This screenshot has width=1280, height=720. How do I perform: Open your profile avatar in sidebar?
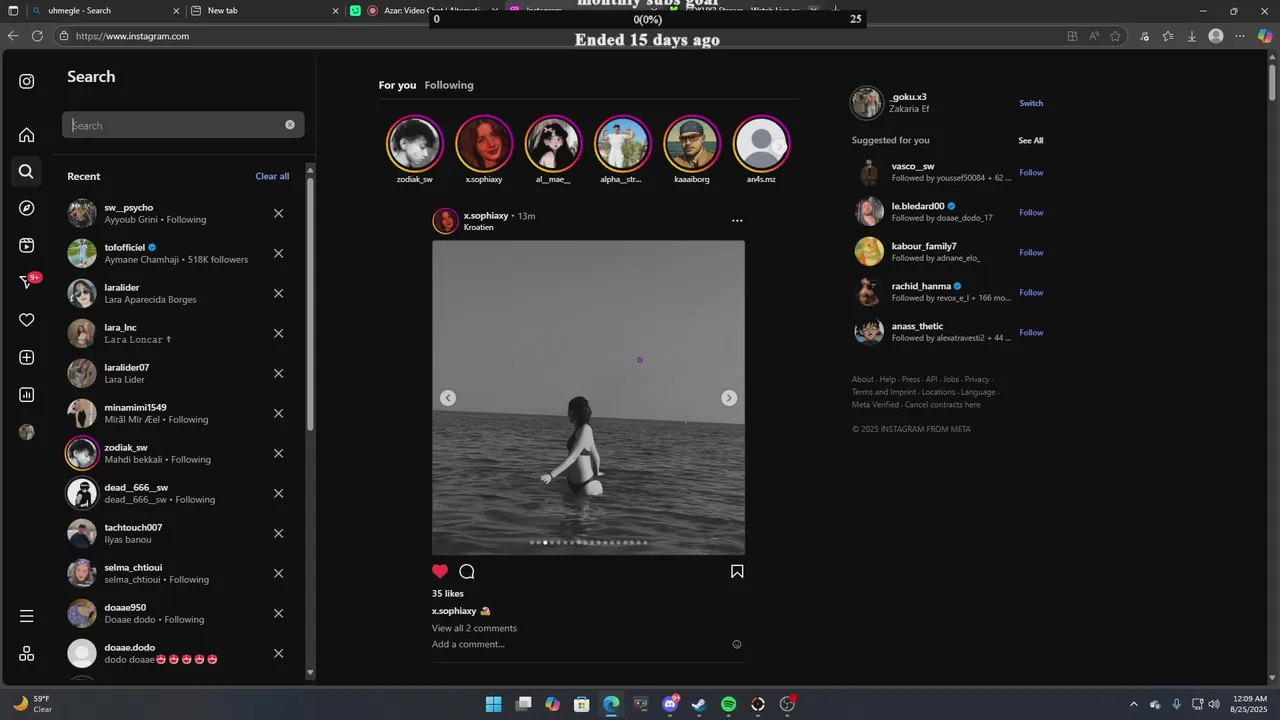click(27, 432)
